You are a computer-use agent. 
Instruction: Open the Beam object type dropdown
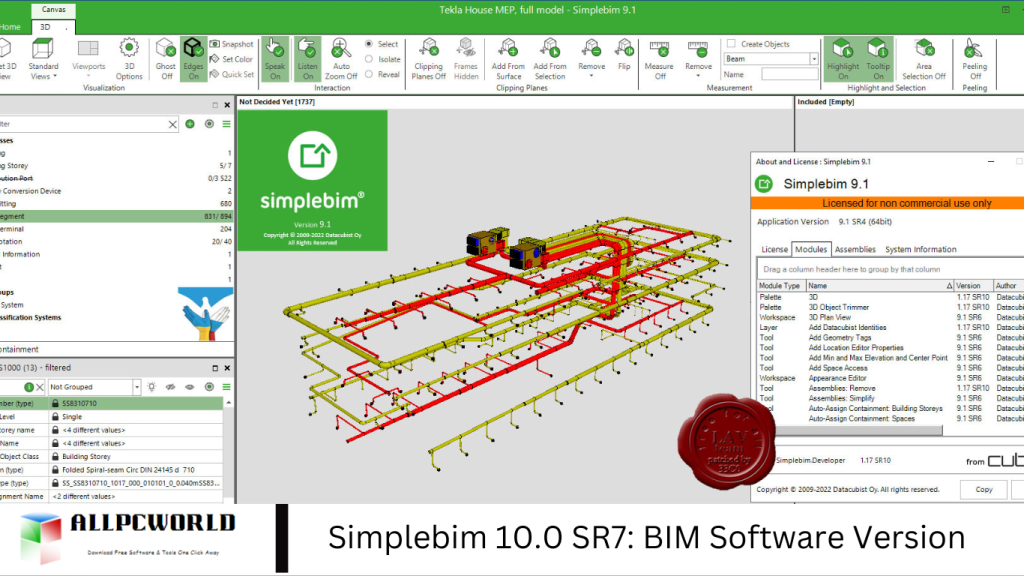coord(814,59)
